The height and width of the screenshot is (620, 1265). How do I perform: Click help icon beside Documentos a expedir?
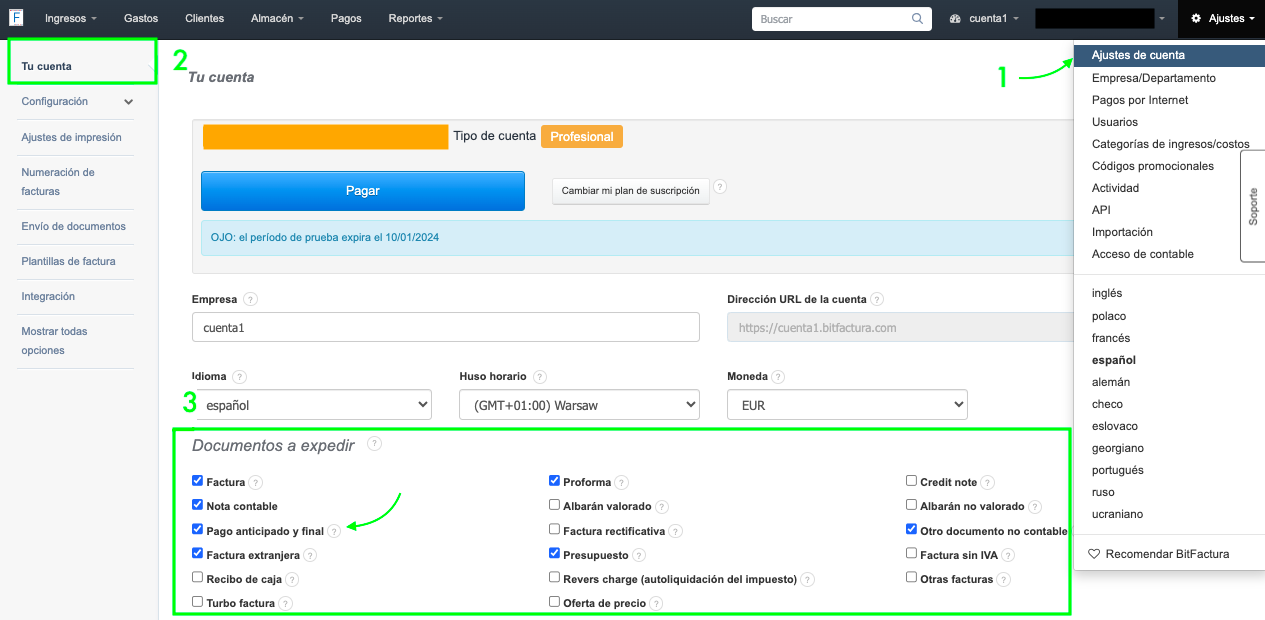pyautogui.click(x=374, y=444)
